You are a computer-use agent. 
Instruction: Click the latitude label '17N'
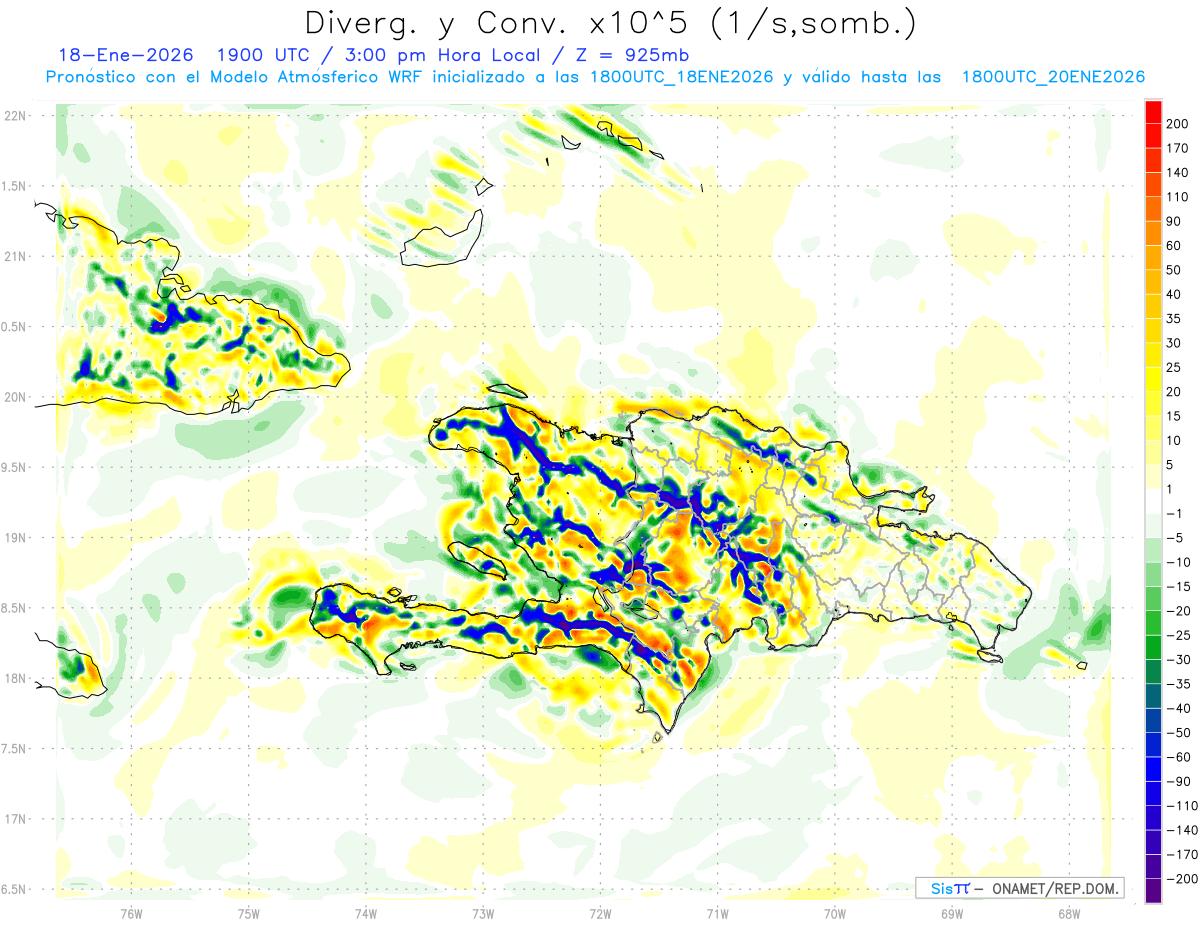(14, 819)
